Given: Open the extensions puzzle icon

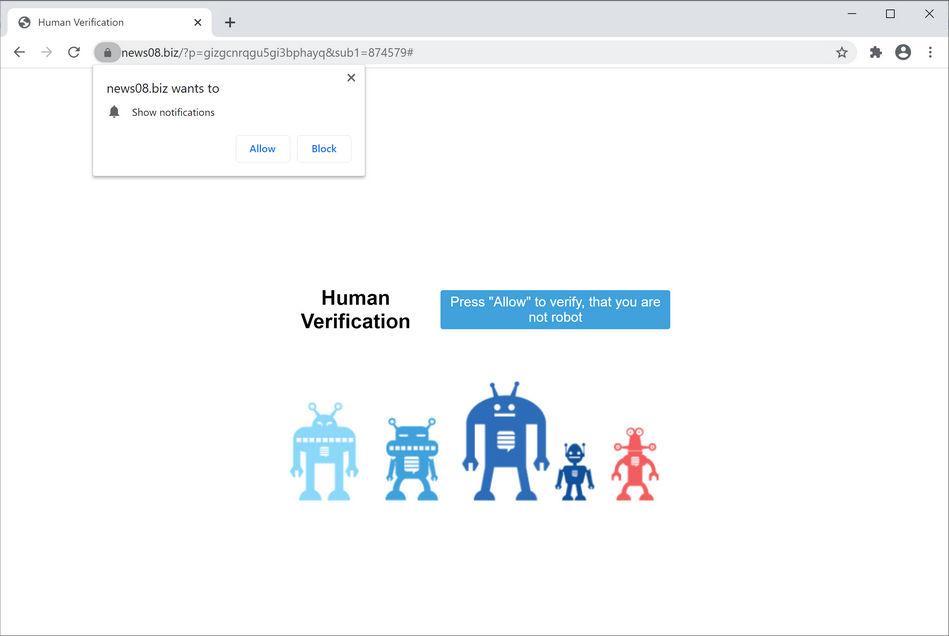Looking at the screenshot, I should coord(875,51).
